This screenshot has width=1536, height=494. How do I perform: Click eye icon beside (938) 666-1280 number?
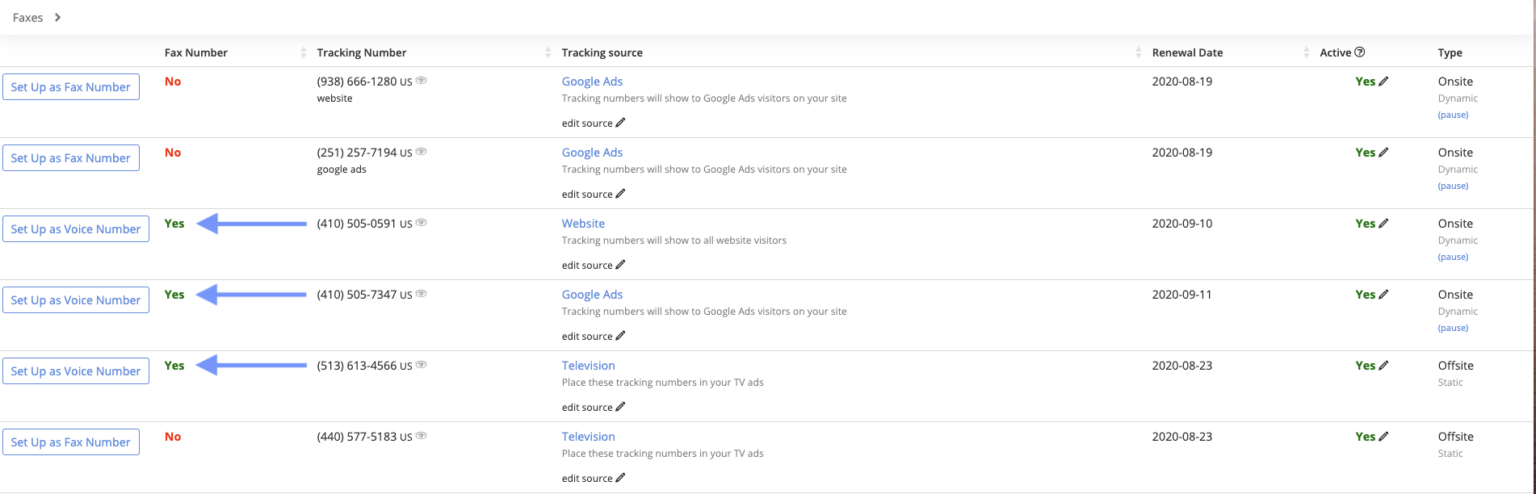click(x=421, y=81)
